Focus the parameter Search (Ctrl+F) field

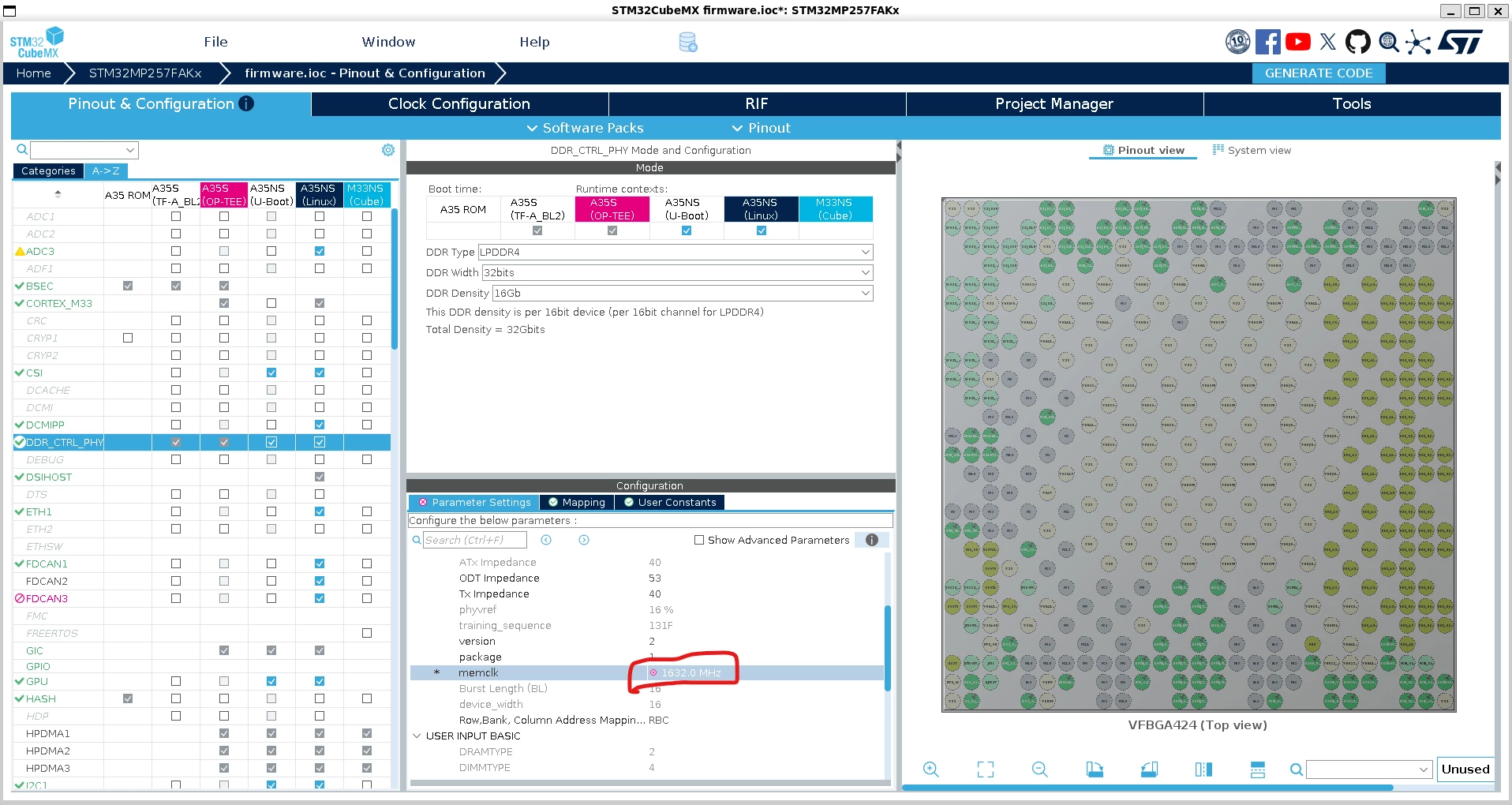click(x=475, y=540)
